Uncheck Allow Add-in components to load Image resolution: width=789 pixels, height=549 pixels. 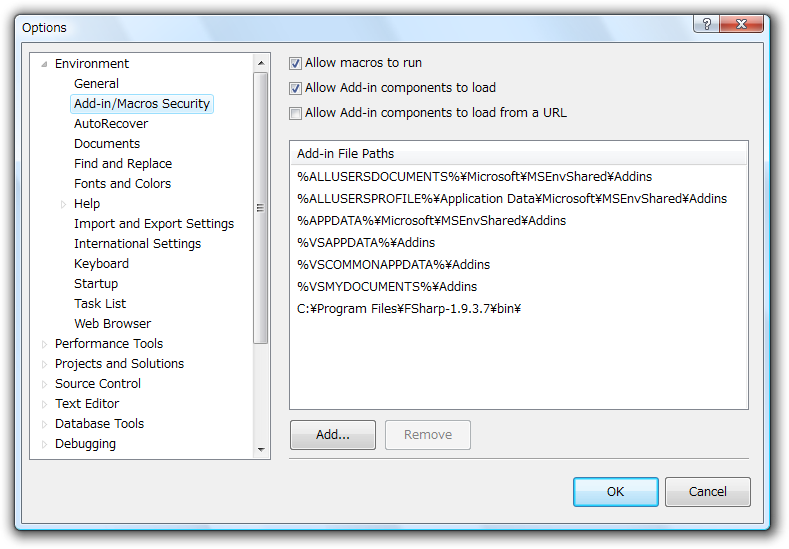tap(295, 88)
